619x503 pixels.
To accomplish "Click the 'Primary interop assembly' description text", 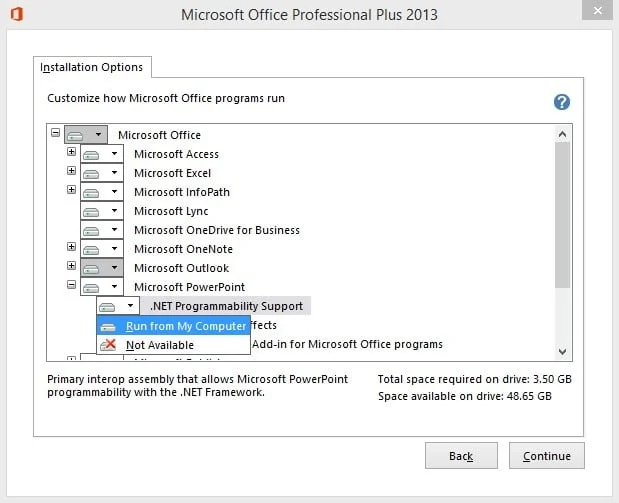I will coord(197,386).
